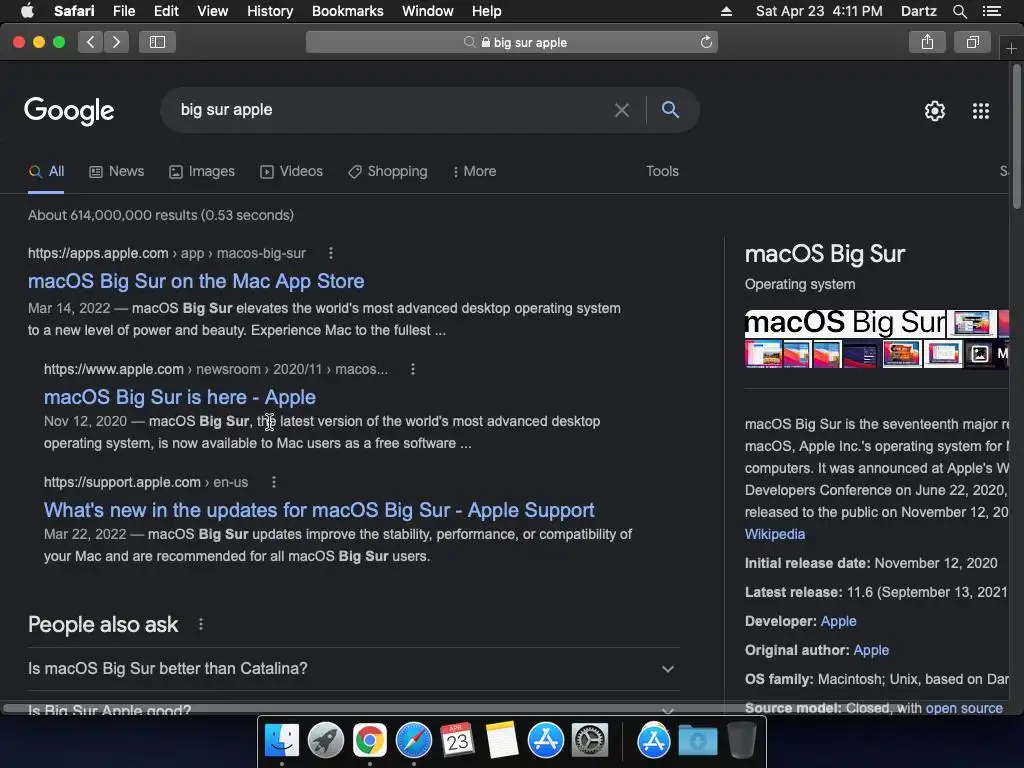Open the Bookmarks menu
The image size is (1024, 768).
pyautogui.click(x=347, y=11)
